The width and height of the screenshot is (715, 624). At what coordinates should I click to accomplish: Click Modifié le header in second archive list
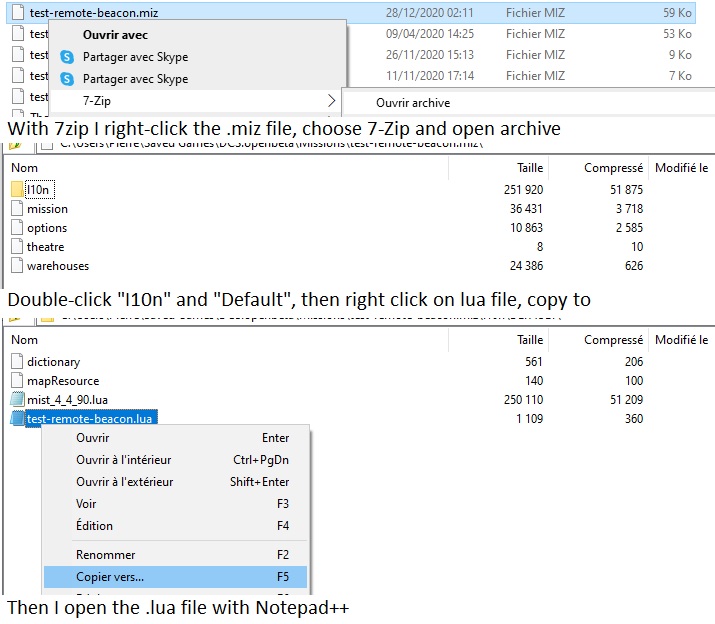pyautogui.click(x=681, y=340)
